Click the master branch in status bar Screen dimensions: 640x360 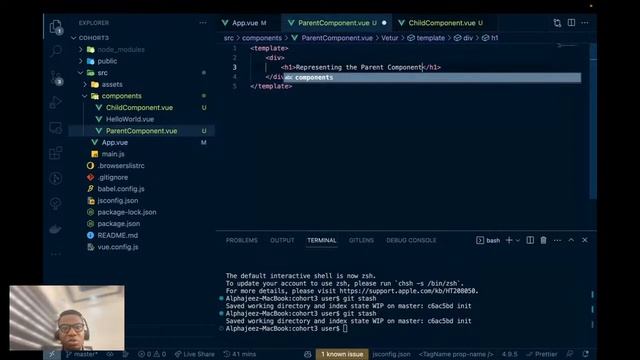[82, 354]
